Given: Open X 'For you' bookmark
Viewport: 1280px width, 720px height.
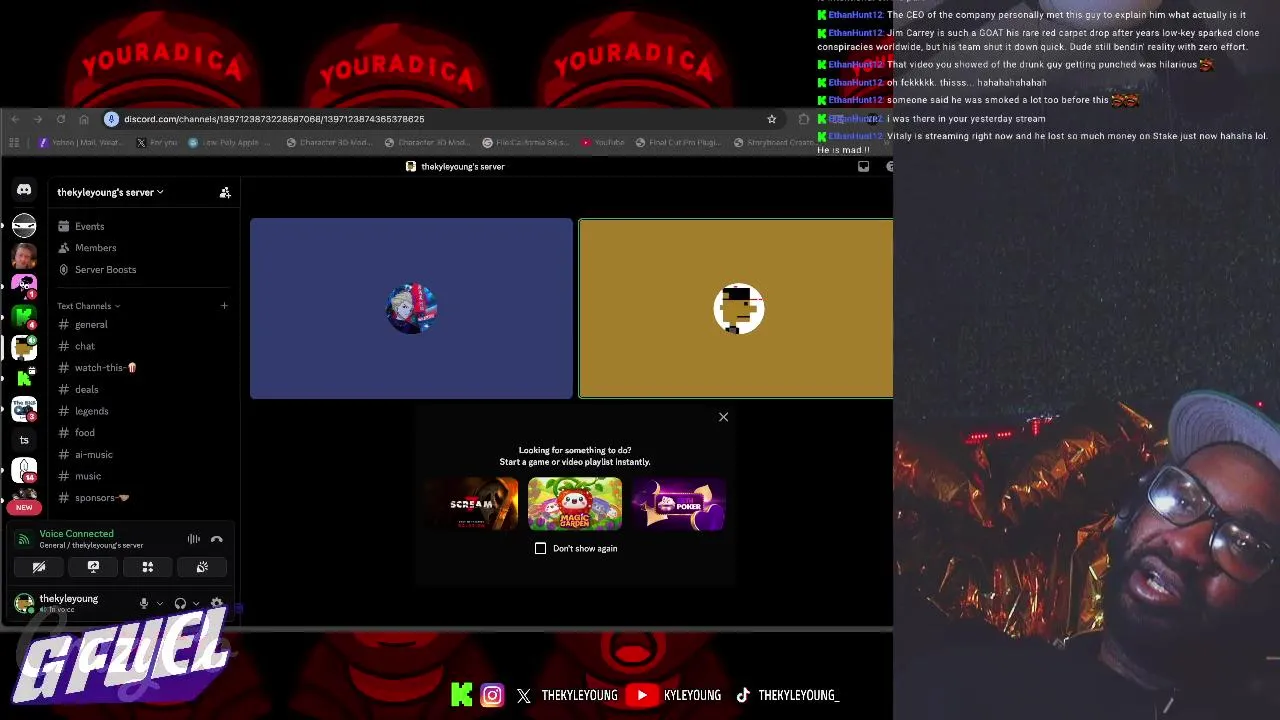Looking at the screenshot, I should pos(158,143).
